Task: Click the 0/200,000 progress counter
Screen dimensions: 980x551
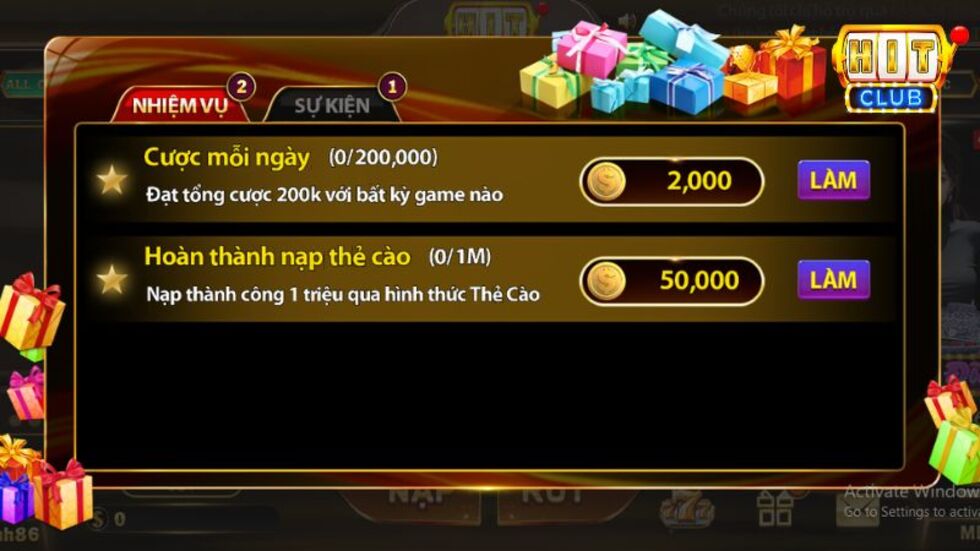Action: click(x=383, y=157)
